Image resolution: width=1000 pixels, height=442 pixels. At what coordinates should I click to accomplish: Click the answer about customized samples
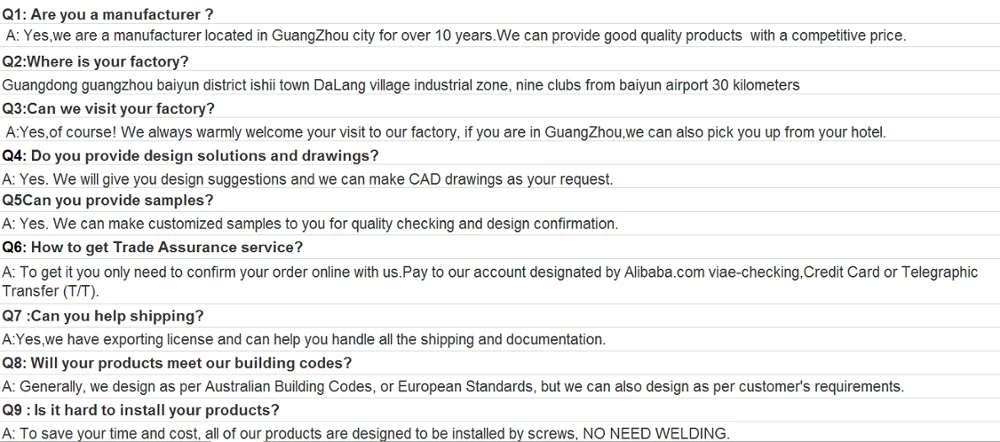click(310, 224)
